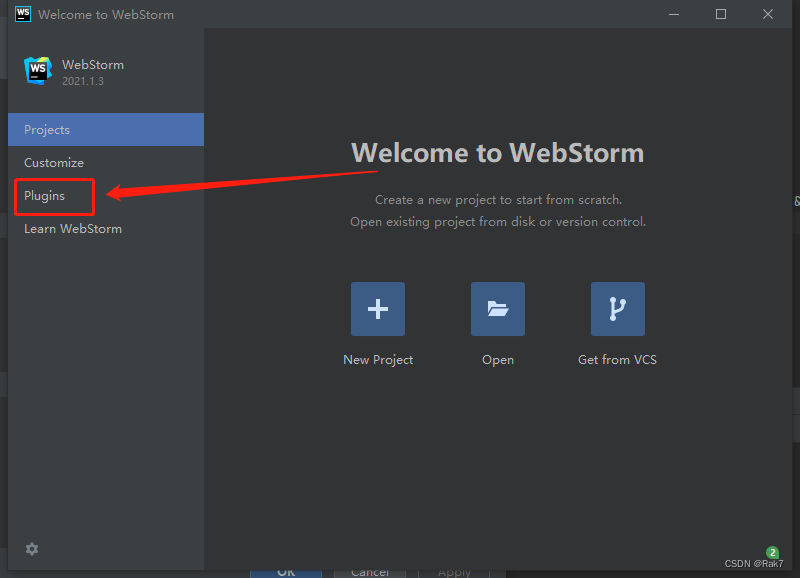This screenshot has height=578, width=800.
Task: Switch to the Customize tab
Action: (x=106, y=163)
